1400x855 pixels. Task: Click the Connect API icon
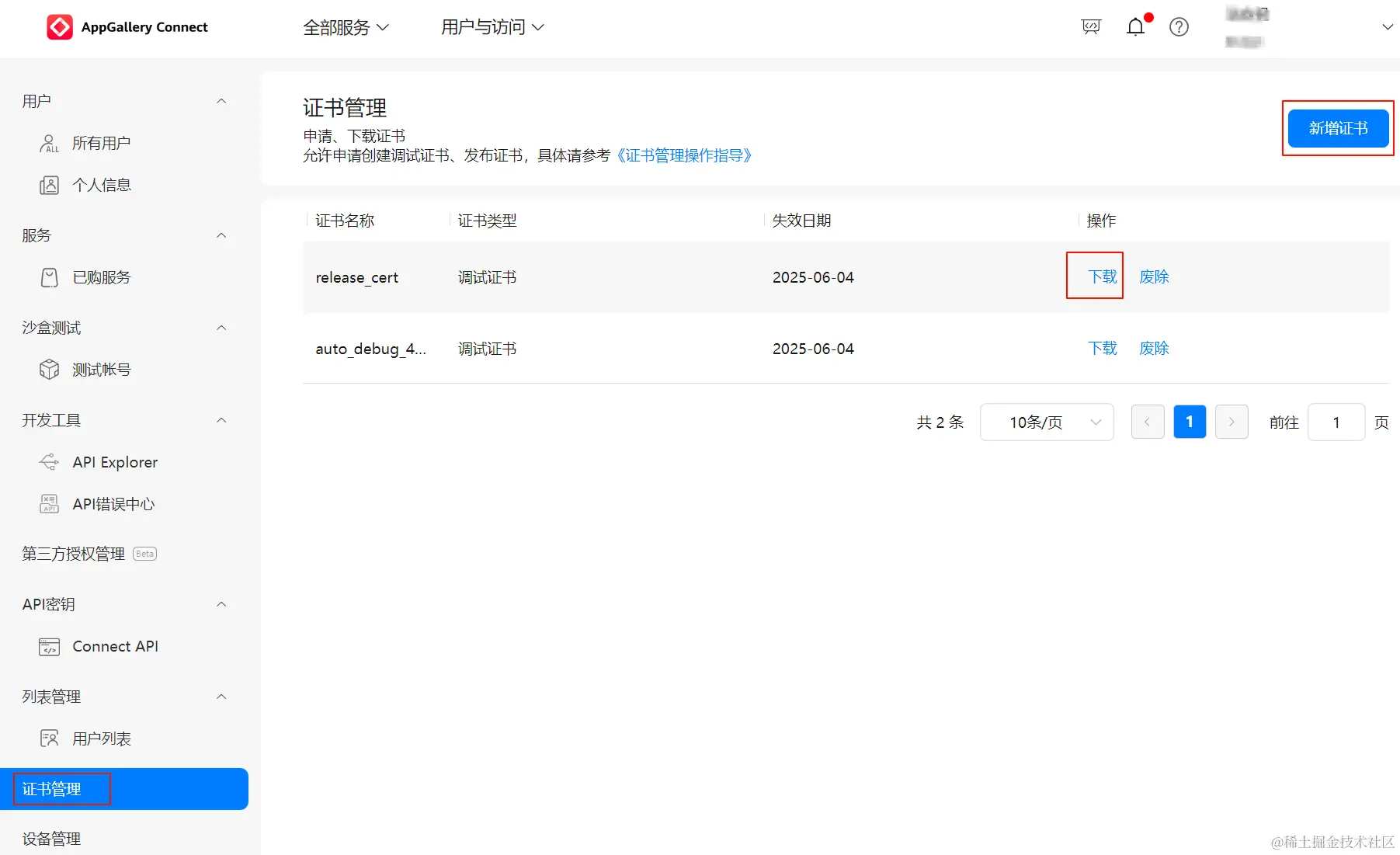pyautogui.click(x=49, y=646)
